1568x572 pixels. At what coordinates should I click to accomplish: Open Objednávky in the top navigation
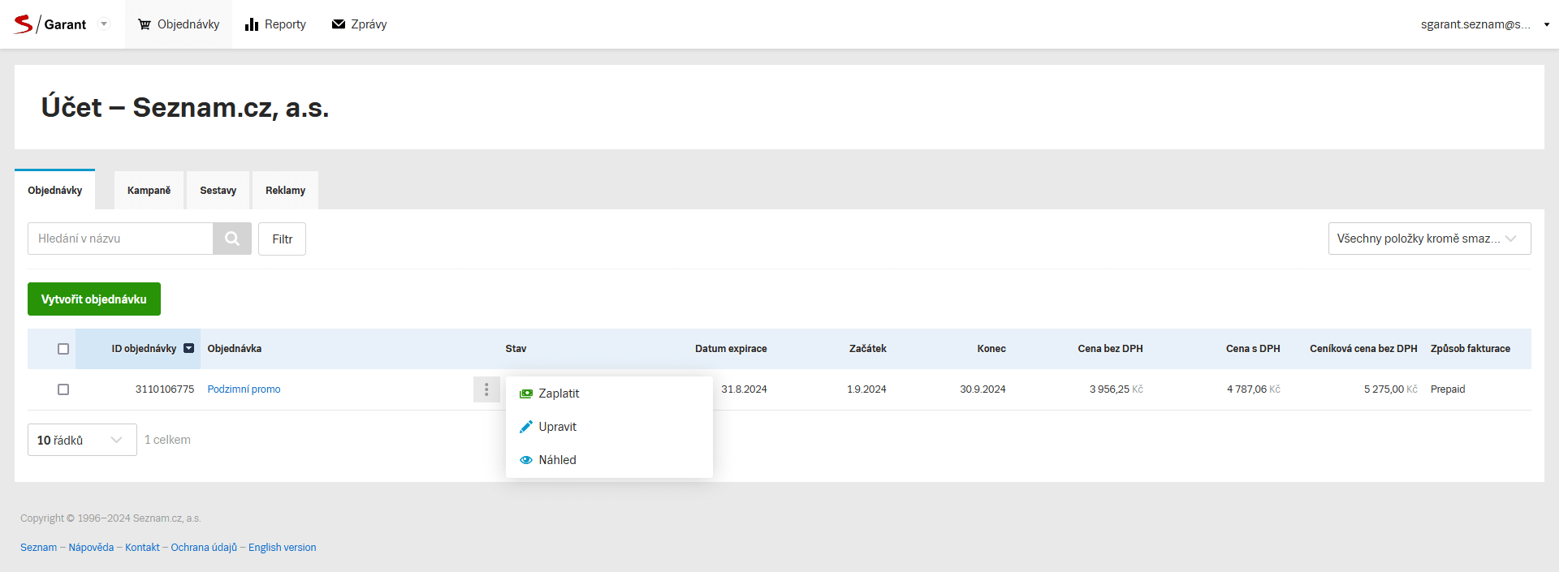point(179,24)
